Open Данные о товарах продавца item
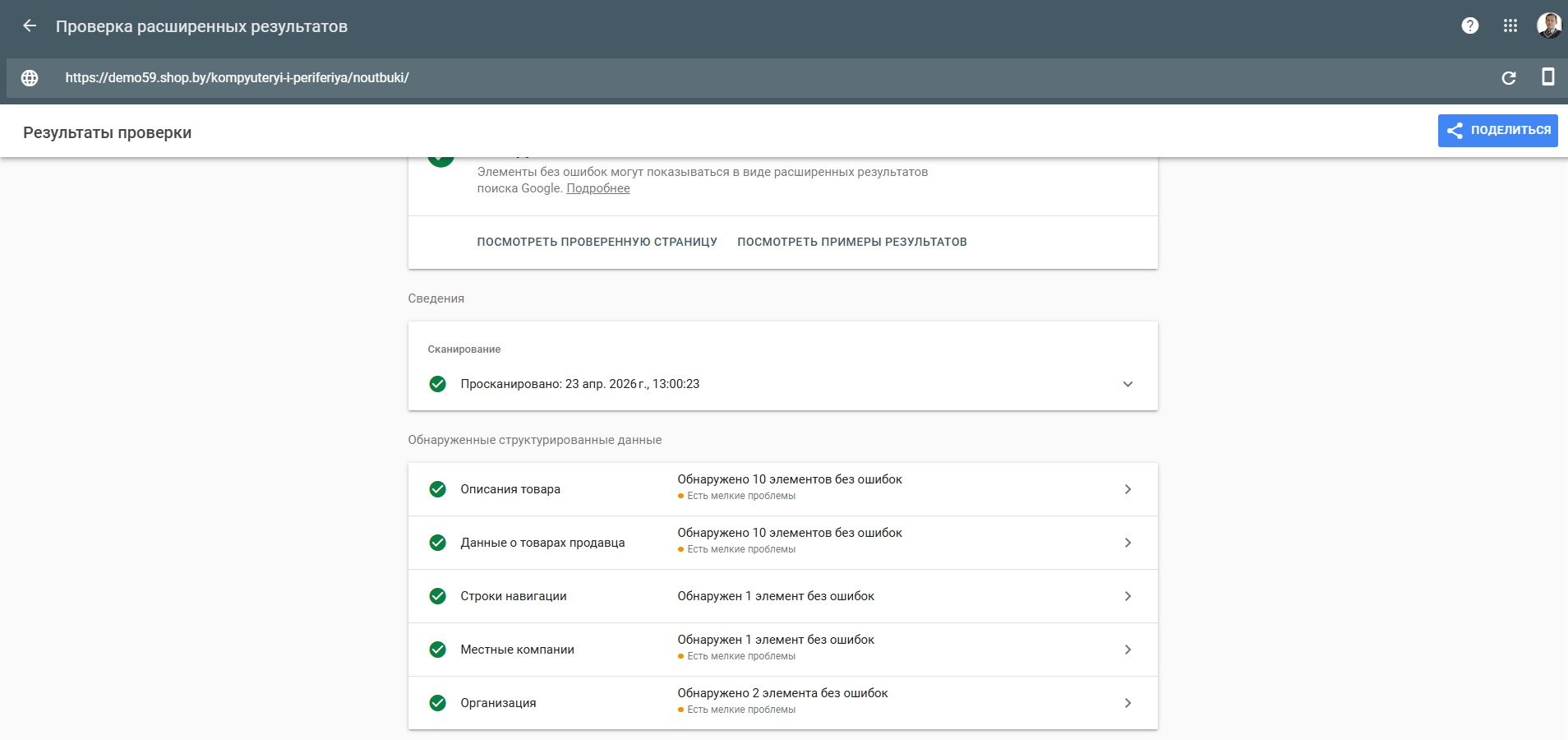1568x740 pixels. tap(542, 543)
